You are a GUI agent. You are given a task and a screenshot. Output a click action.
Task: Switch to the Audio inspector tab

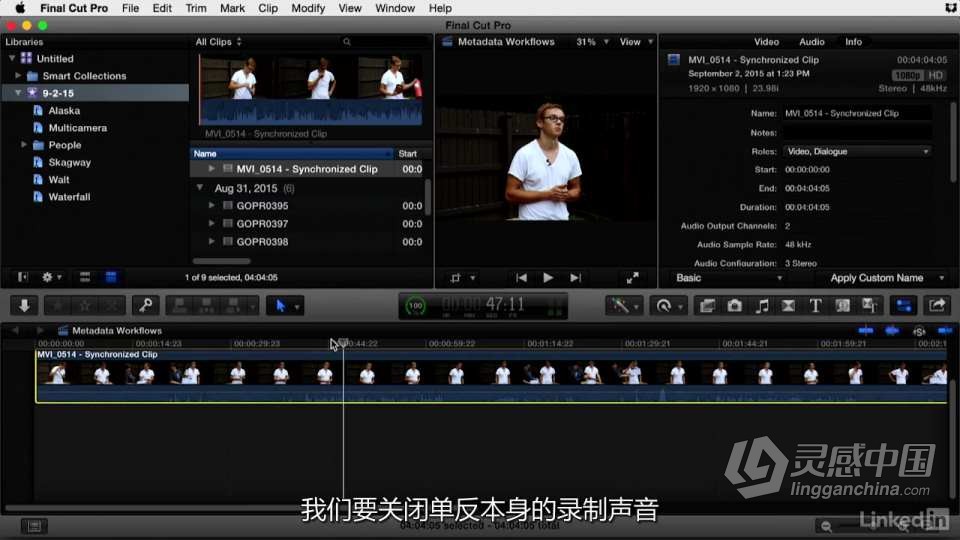[812, 42]
